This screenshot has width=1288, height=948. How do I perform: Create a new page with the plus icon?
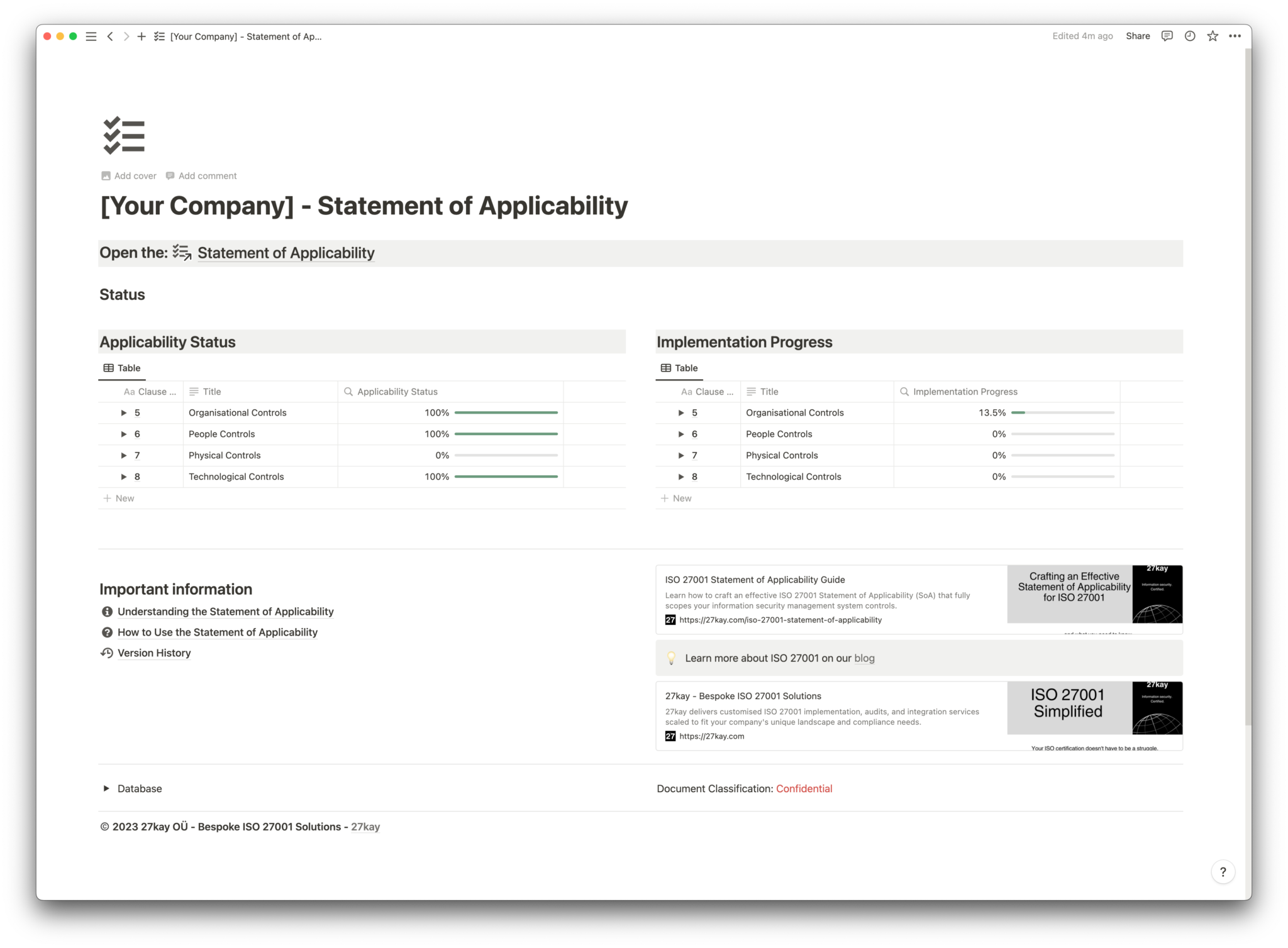pos(141,36)
